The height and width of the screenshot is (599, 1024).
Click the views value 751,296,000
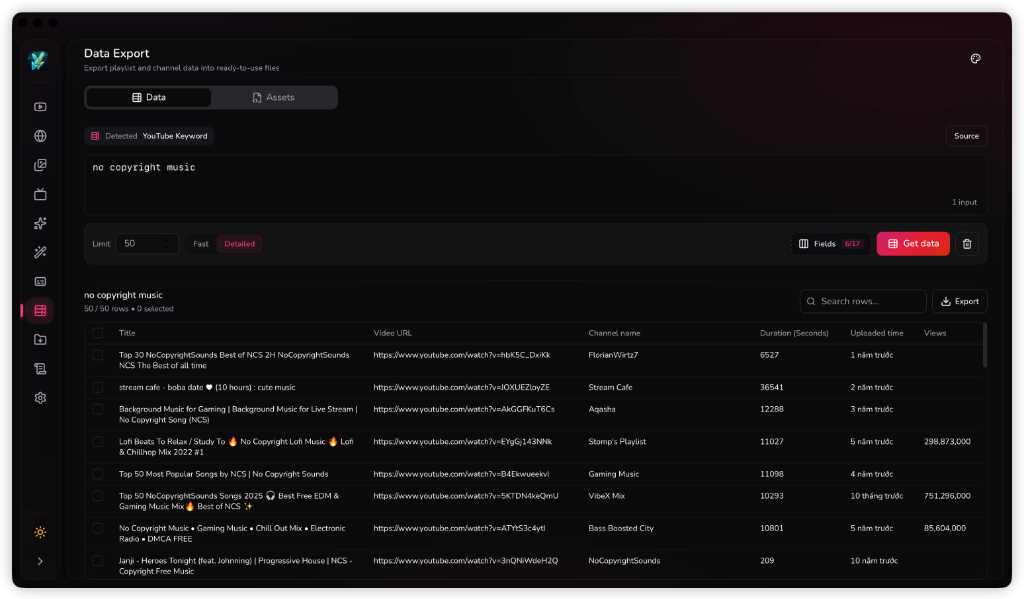(947, 496)
